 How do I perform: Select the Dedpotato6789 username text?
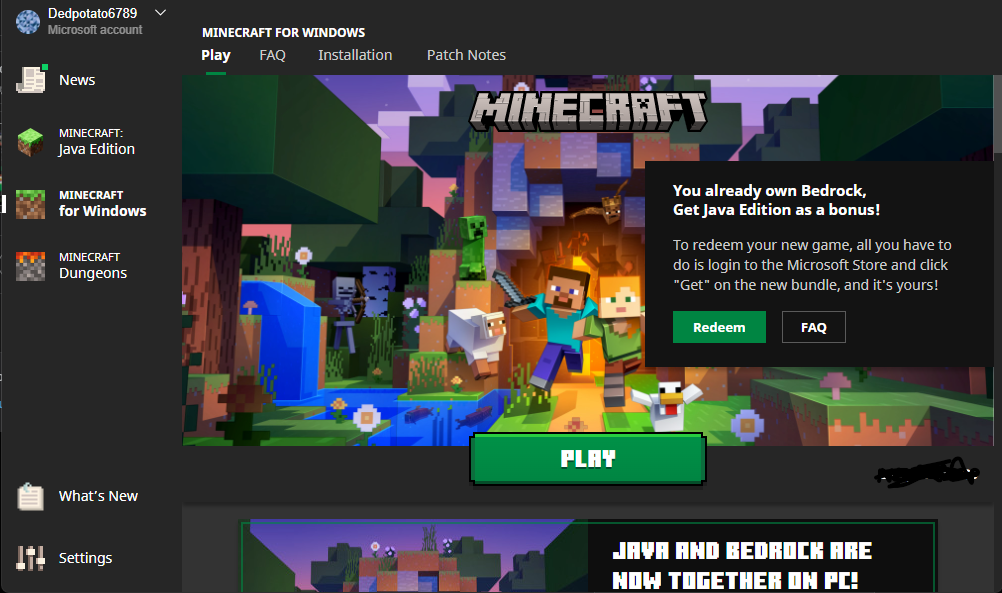pos(93,13)
